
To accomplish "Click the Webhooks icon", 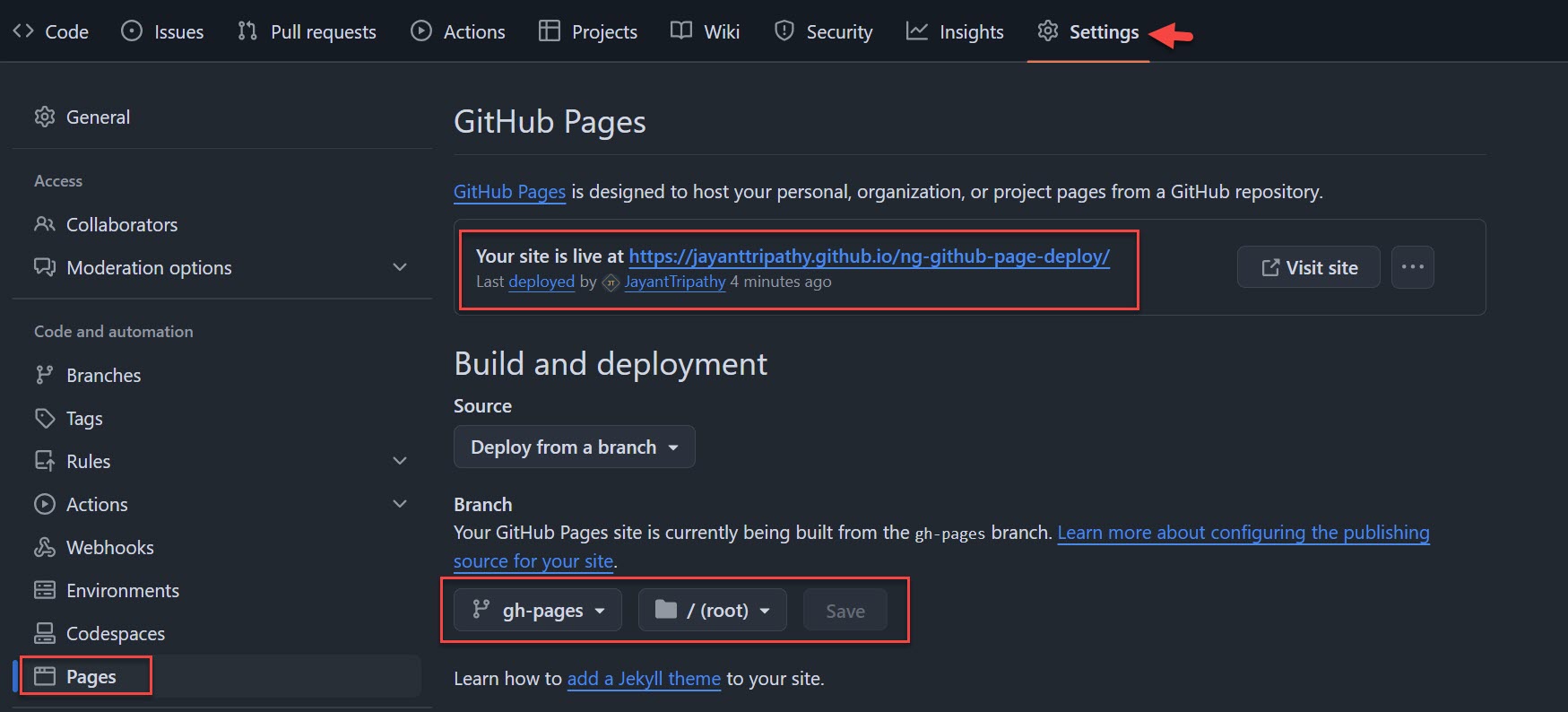I will click(x=45, y=547).
